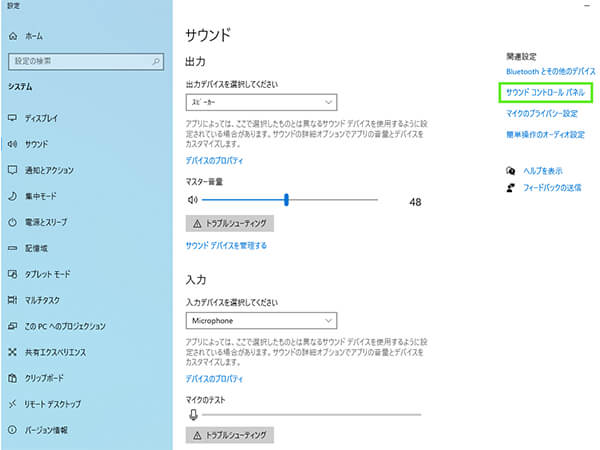Mute using master volume speaker icon
This screenshot has width=600, height=450.
click(x=193, y=200)
